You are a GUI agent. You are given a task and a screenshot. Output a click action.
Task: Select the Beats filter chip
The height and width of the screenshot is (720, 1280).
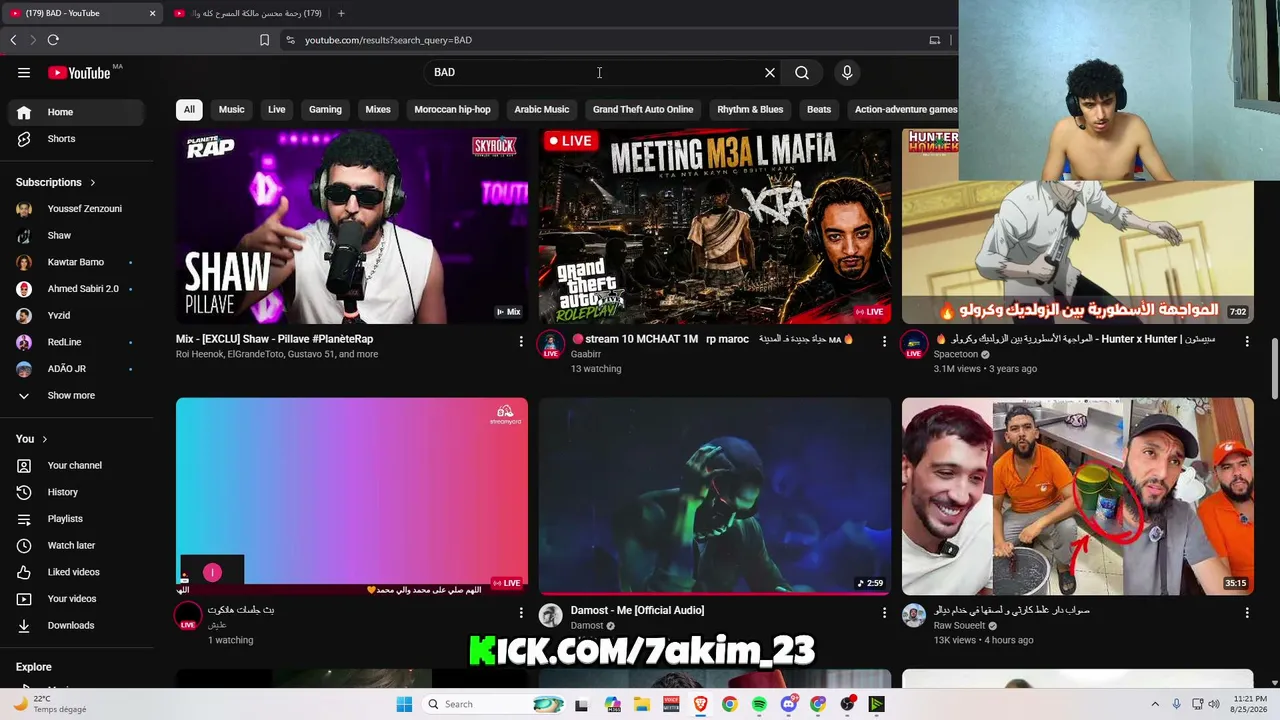(x=819, y=109)
